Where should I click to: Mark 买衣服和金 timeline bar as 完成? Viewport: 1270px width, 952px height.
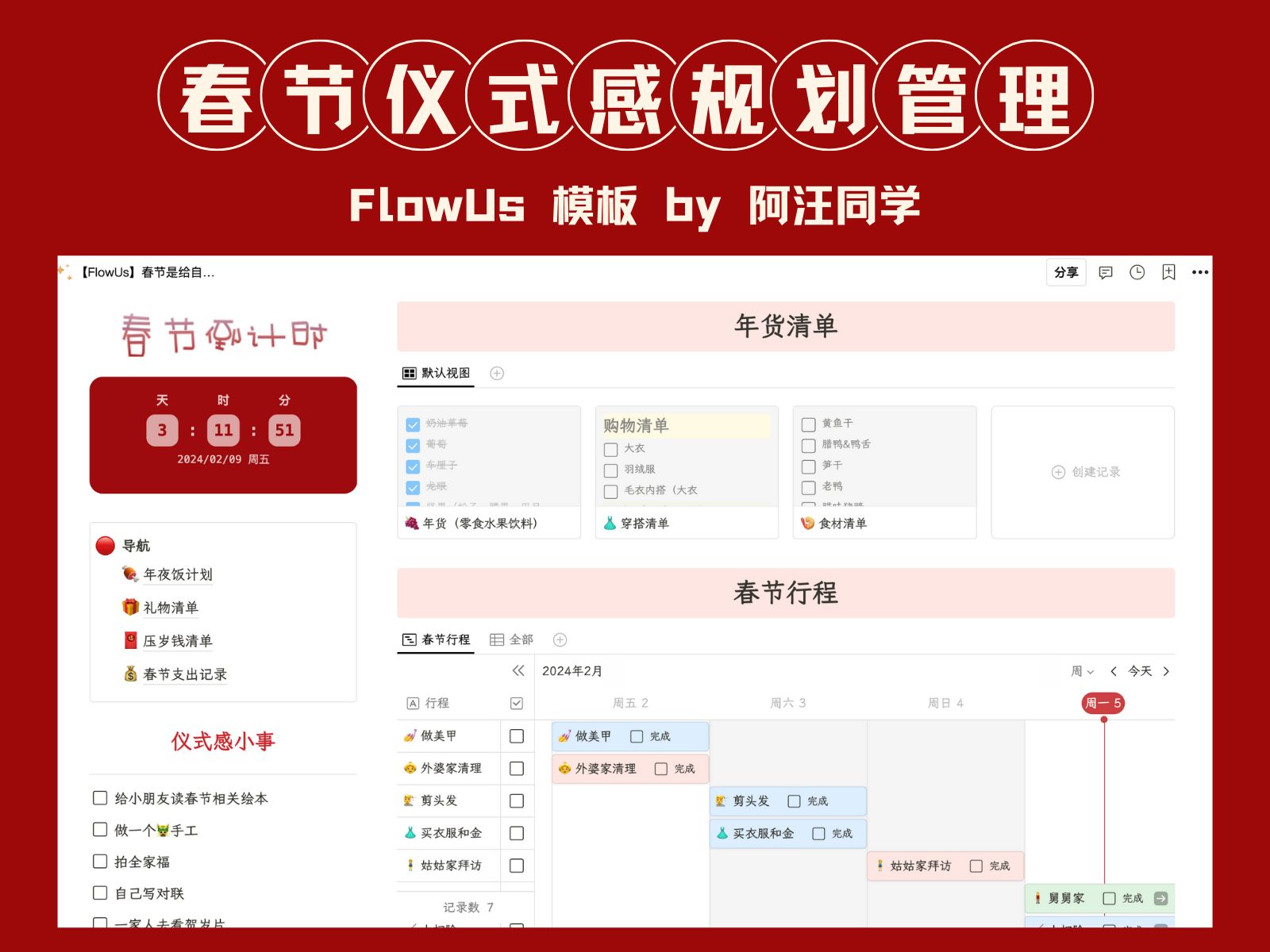(x=818, y=834)
